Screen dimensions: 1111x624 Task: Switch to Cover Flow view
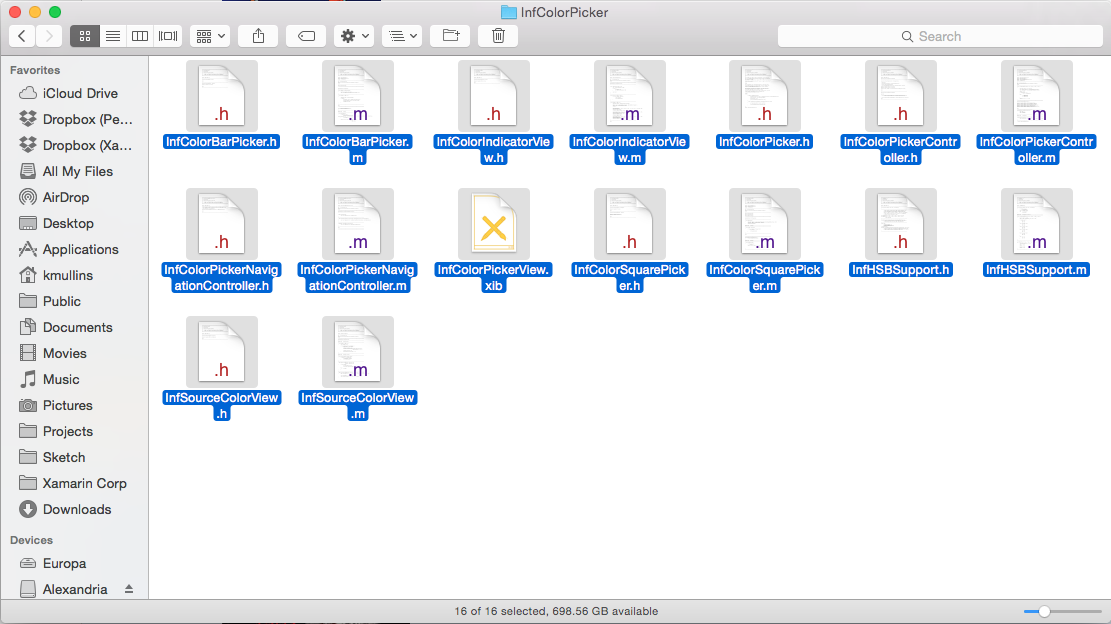167,36
